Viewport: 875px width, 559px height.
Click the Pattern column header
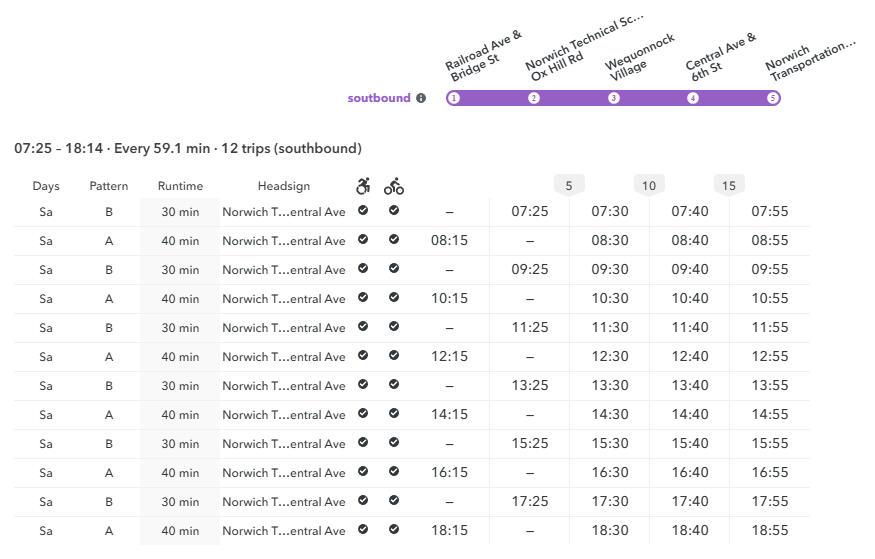pos(109,186)
